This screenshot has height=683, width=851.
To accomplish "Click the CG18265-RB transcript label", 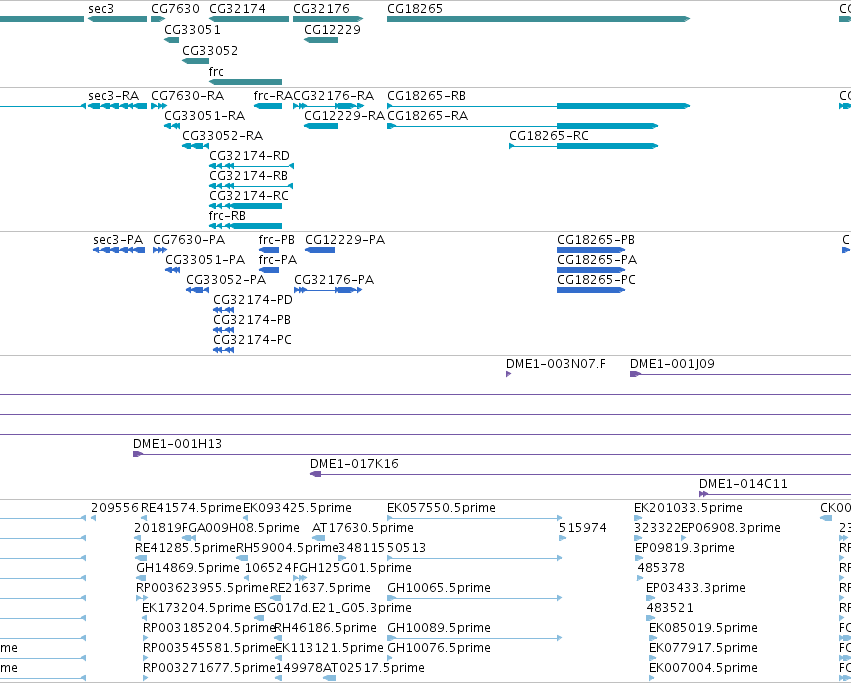I will point(426,96).
